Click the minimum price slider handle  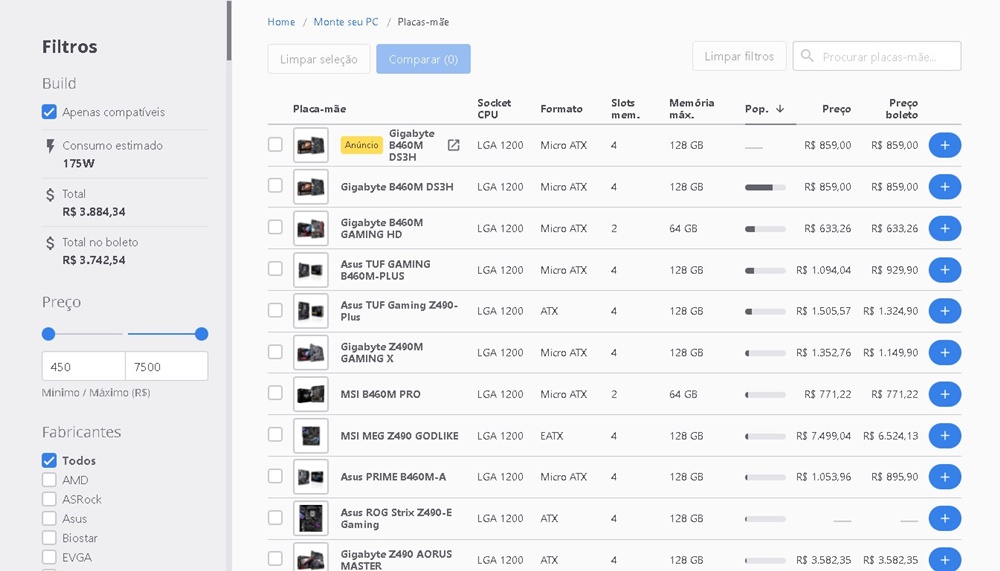(x=48, y=334)
